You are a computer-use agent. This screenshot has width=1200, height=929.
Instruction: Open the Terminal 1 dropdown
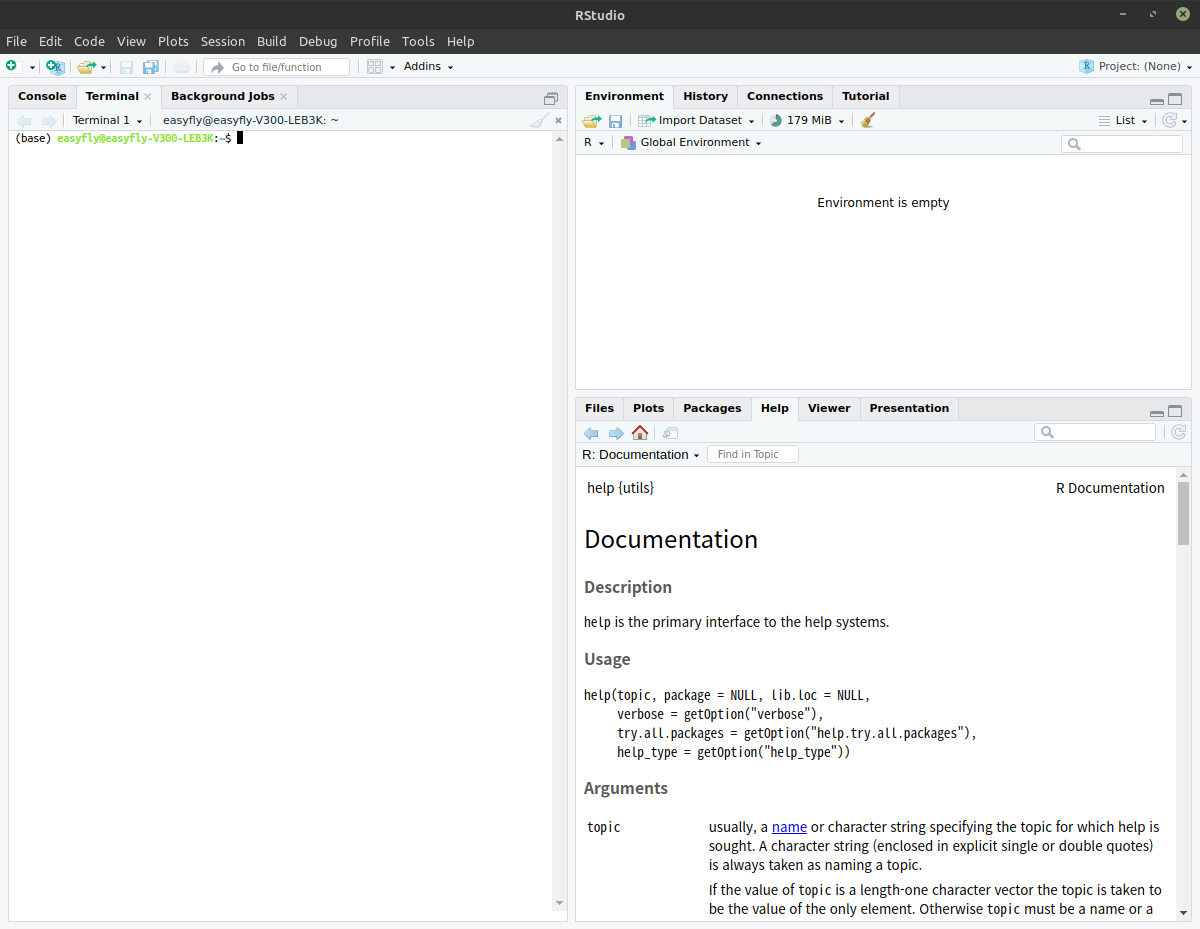[x=108, y=120]
